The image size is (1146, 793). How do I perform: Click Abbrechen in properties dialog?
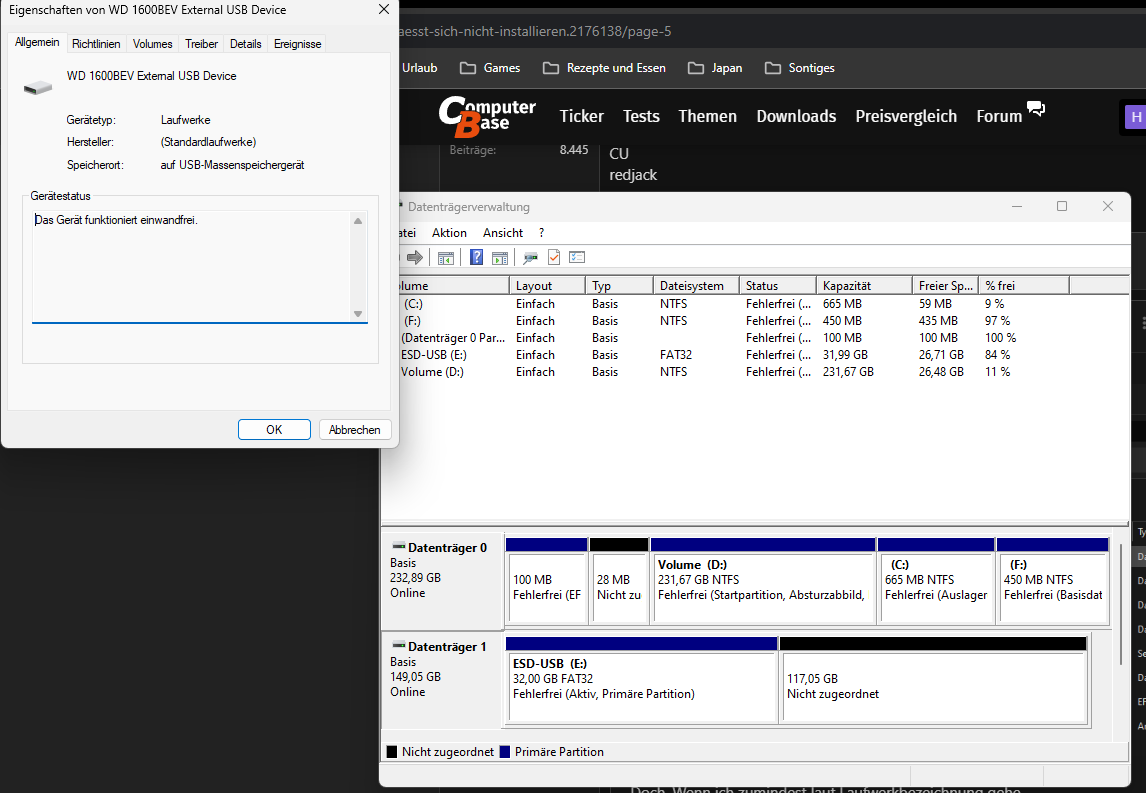click(x=354, y=430)
